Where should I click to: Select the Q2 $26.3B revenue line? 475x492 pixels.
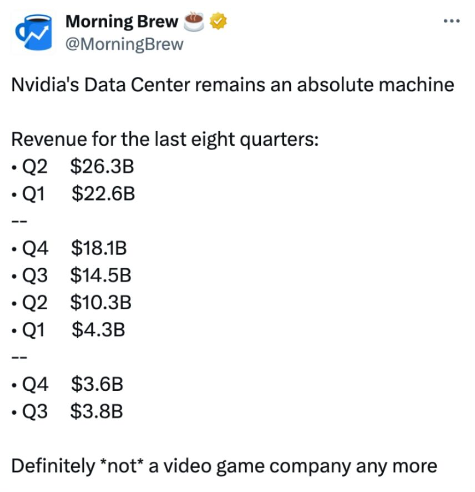[73, 166]
